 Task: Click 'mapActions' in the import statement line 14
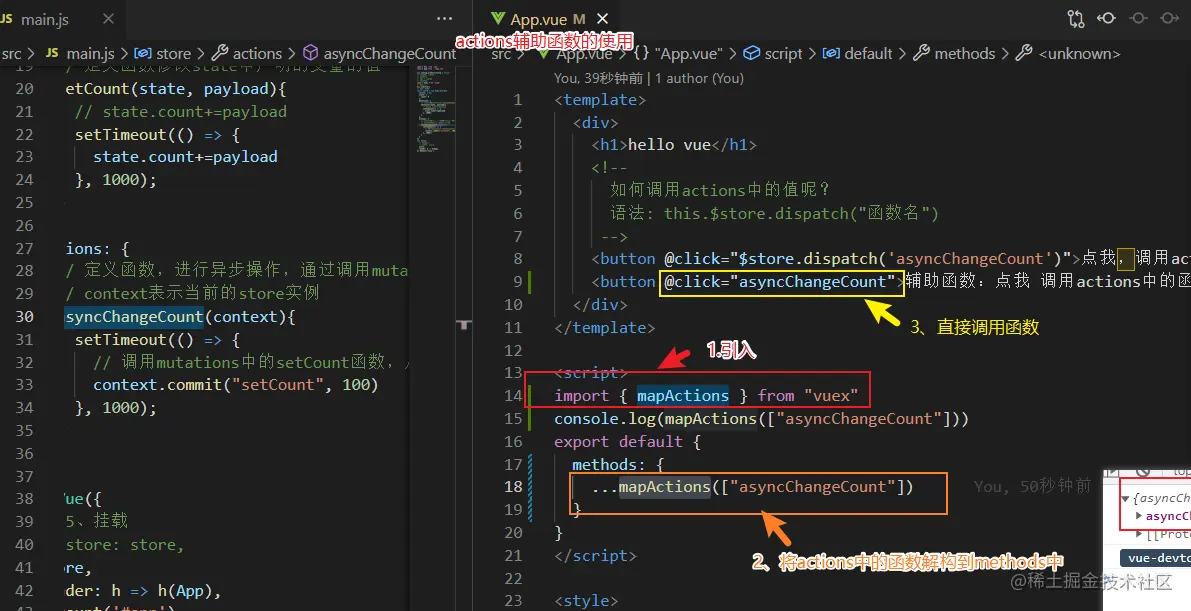click(x=683, y=395)
